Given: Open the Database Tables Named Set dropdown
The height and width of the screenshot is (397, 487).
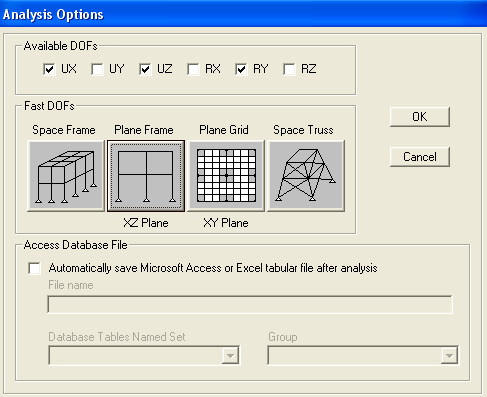Looking at the screenshot, I should click(230, 356).
